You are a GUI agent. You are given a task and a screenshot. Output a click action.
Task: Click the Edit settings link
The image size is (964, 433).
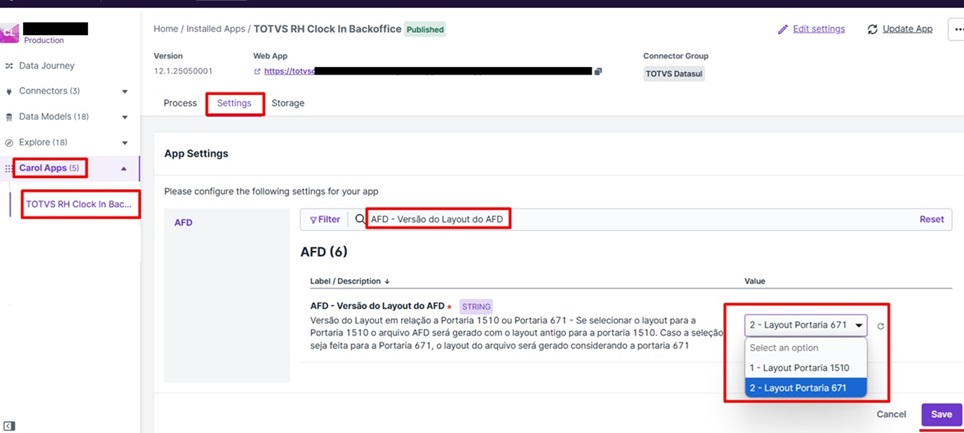click(819, 29)
